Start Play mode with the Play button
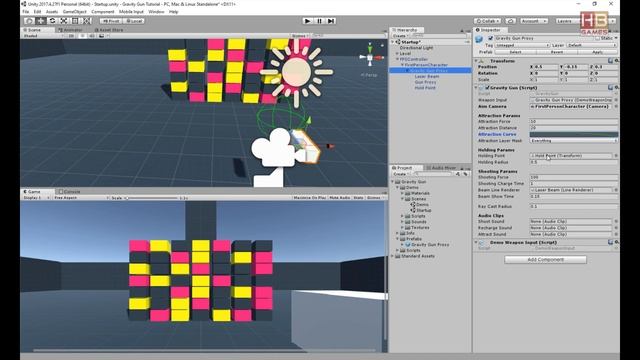 pyautogui.click(x=308, y=21)
